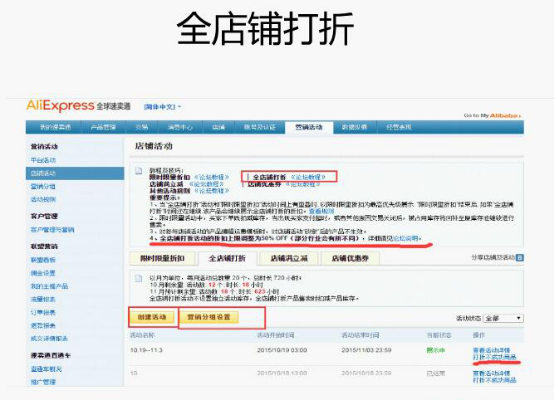Open the 经营表现 top navigation item
The height and width of the screenshot is (401, 555).
click(399, 127)
